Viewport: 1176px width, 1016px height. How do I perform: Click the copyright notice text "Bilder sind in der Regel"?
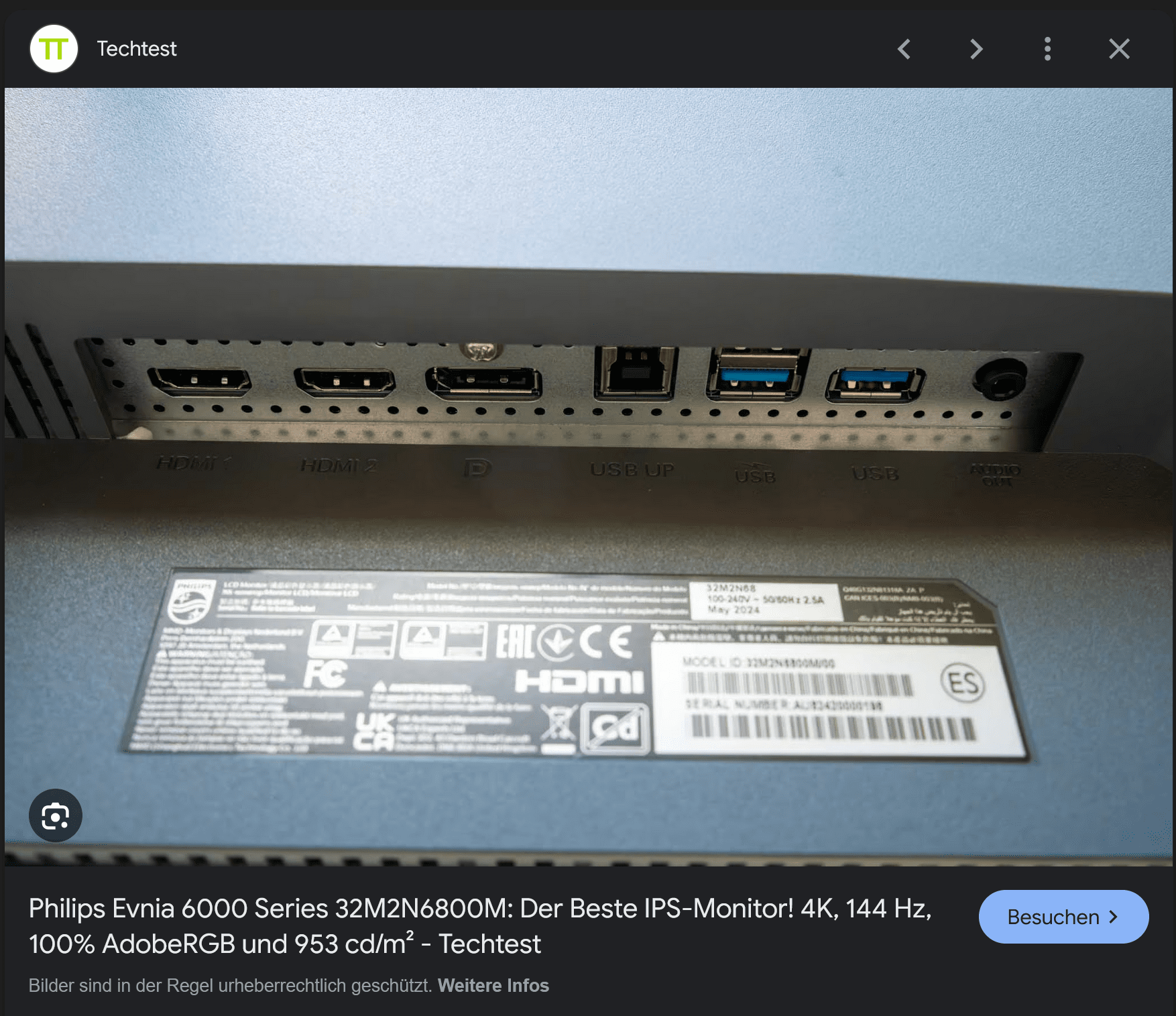coord(121,985)
